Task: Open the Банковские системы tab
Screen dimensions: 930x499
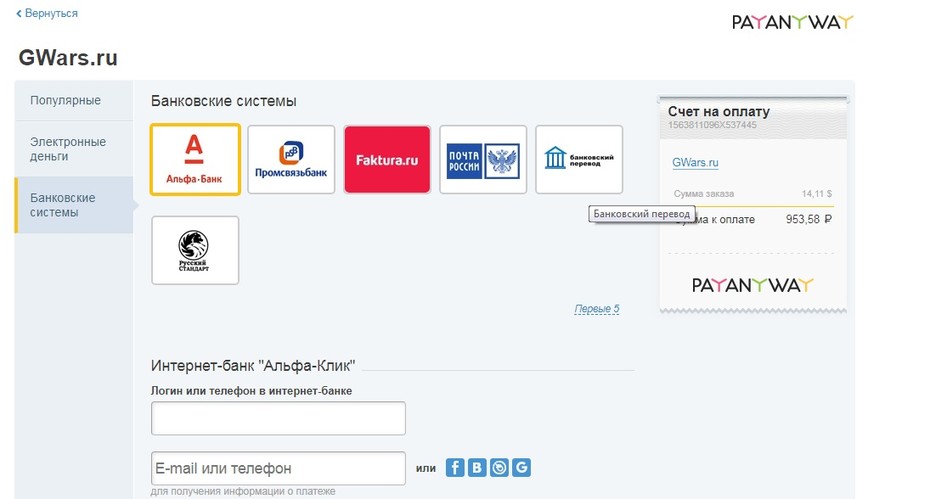Action: [x=74, y=205]
